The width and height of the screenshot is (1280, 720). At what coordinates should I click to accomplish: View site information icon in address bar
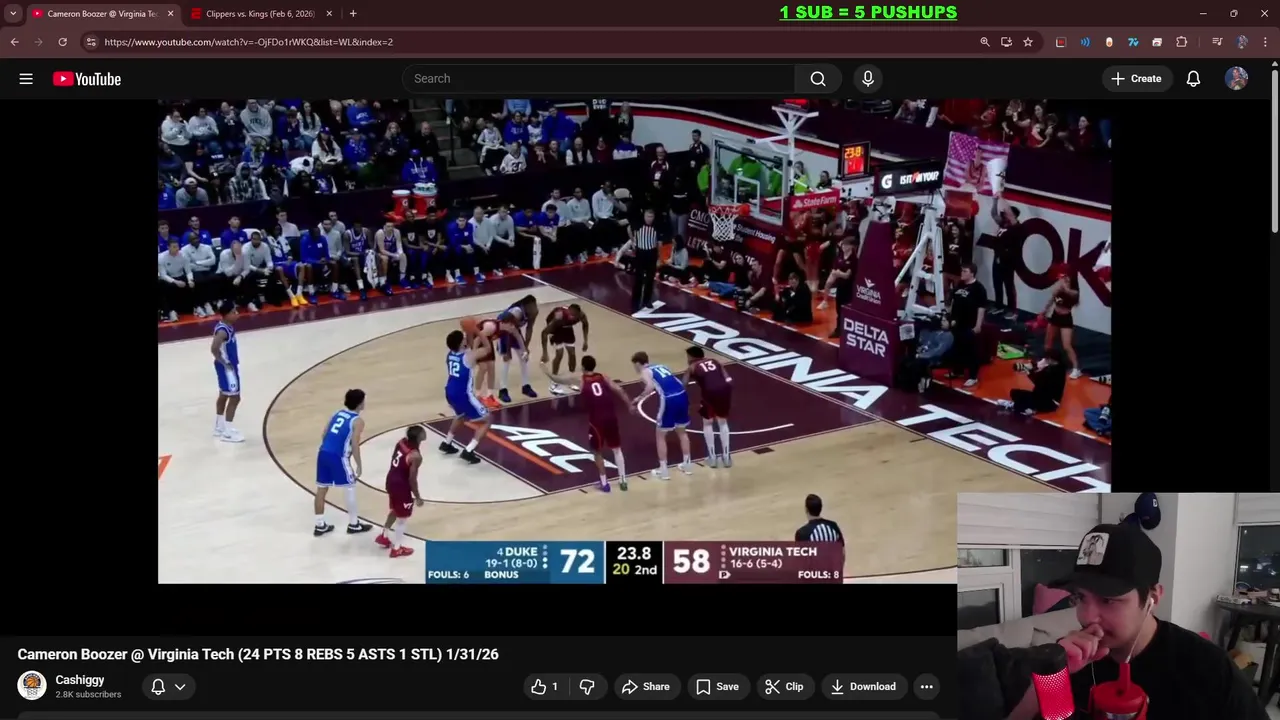tap(91, 42)
